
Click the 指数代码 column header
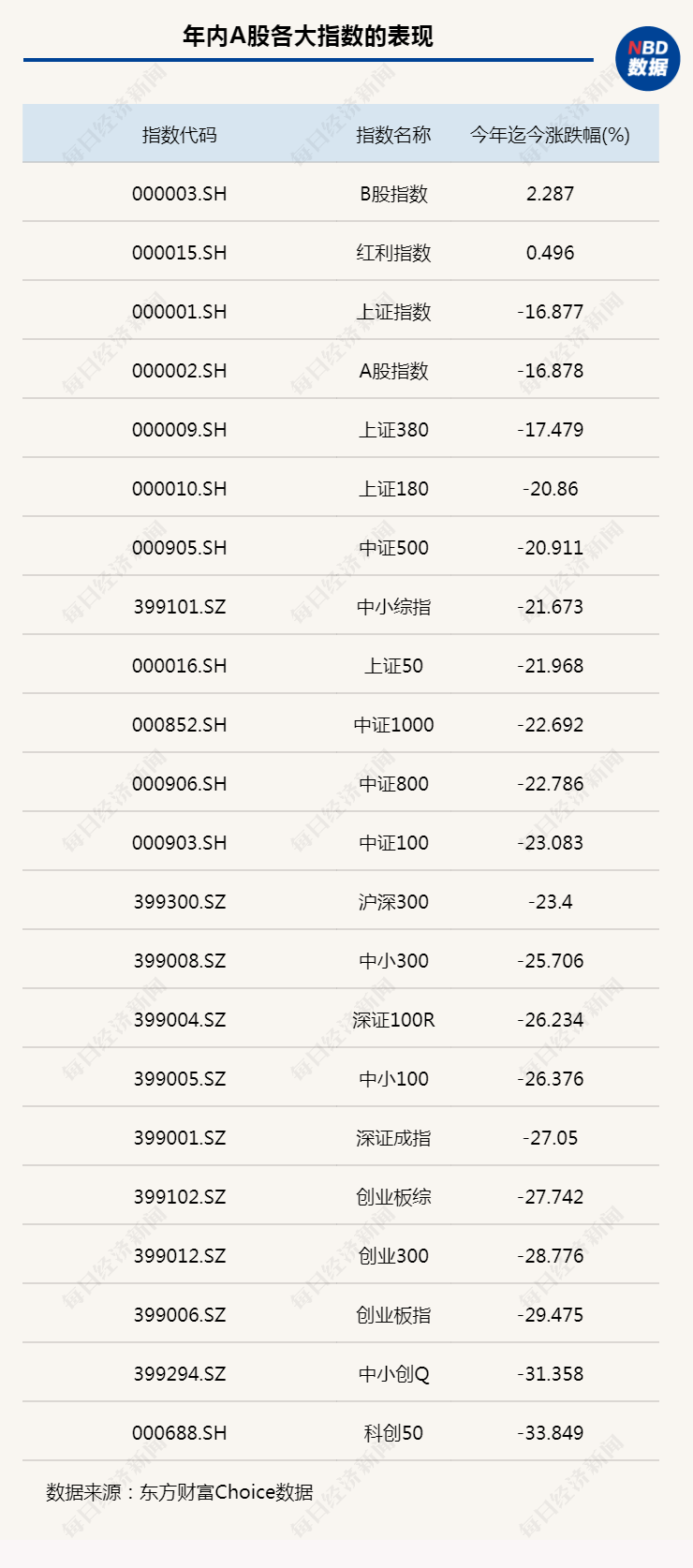tap(180, 135)
